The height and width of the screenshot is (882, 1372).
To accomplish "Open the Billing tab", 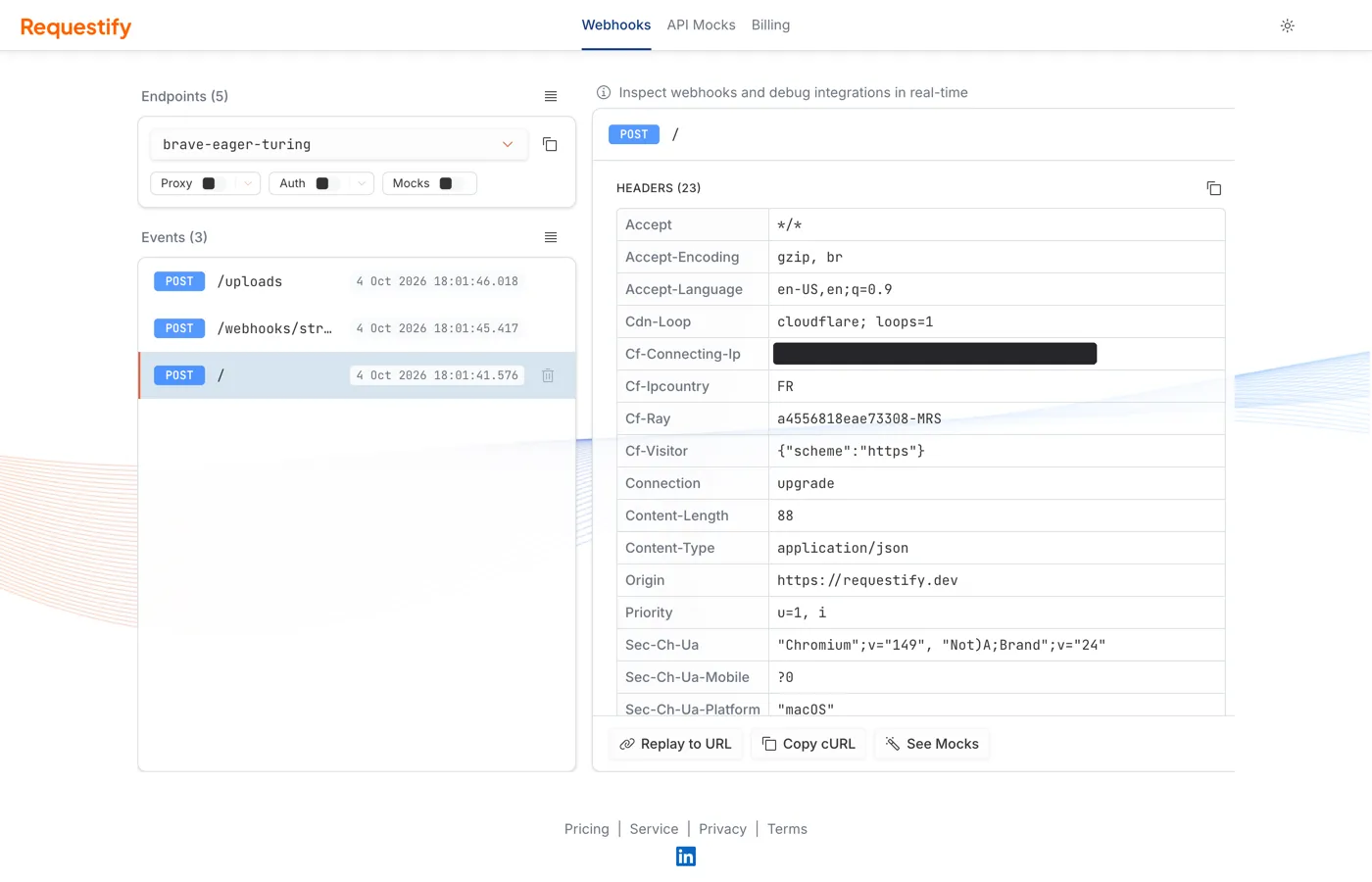I will pos(770,25).
